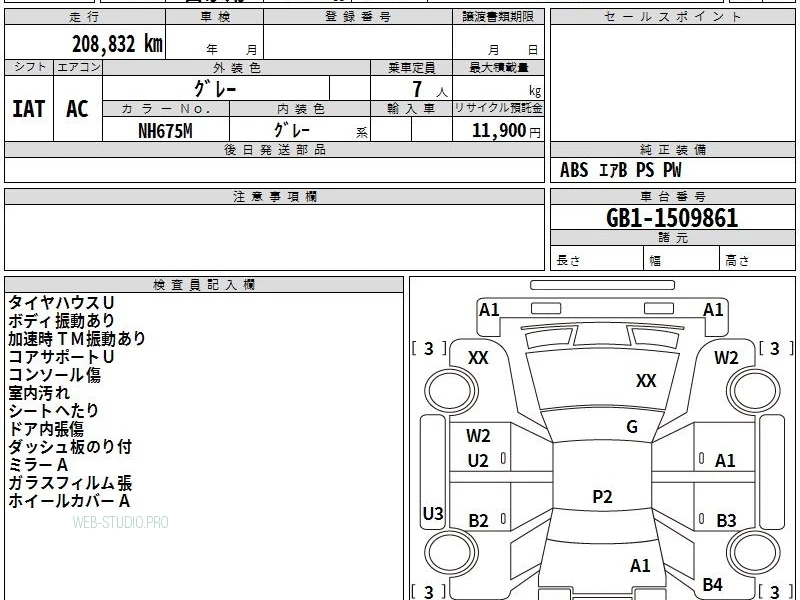Click the 外装色 header

click(x=236, y=68)
